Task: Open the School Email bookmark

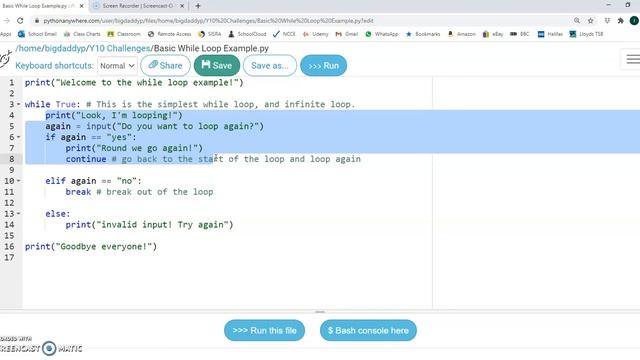Action: tap(37, 34)
